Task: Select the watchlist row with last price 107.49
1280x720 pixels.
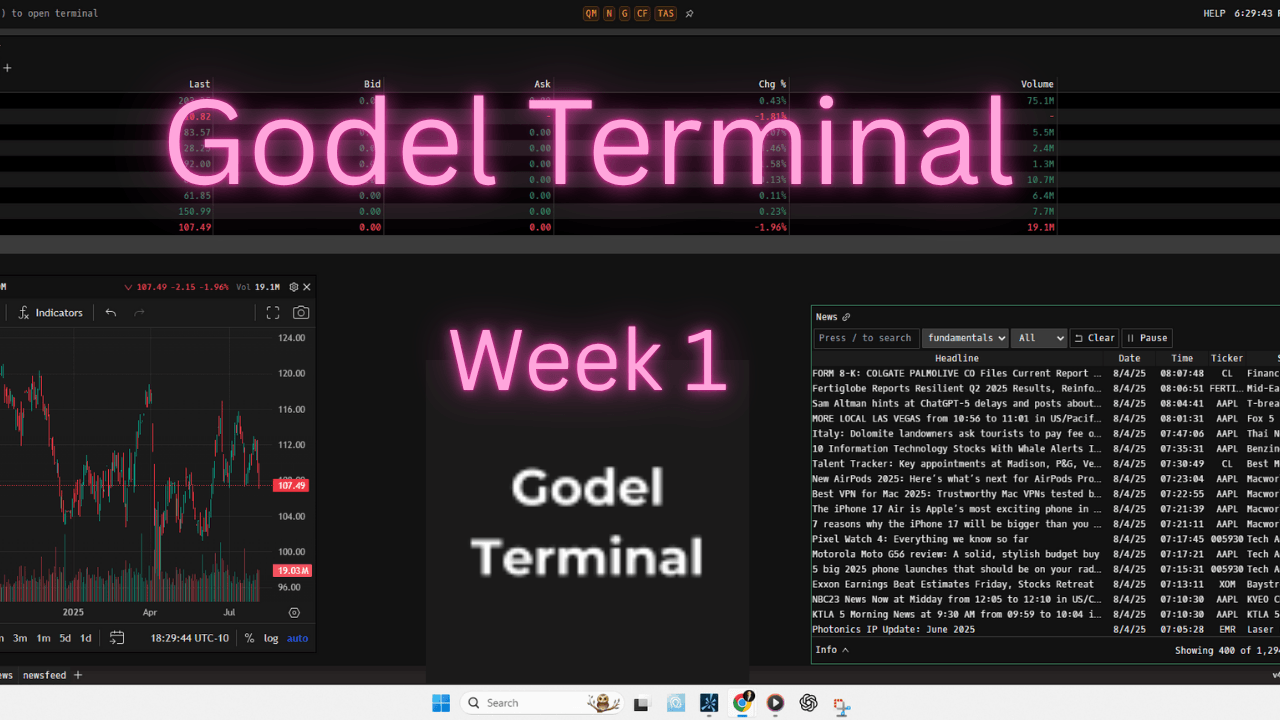Action: tap(528, 227)
